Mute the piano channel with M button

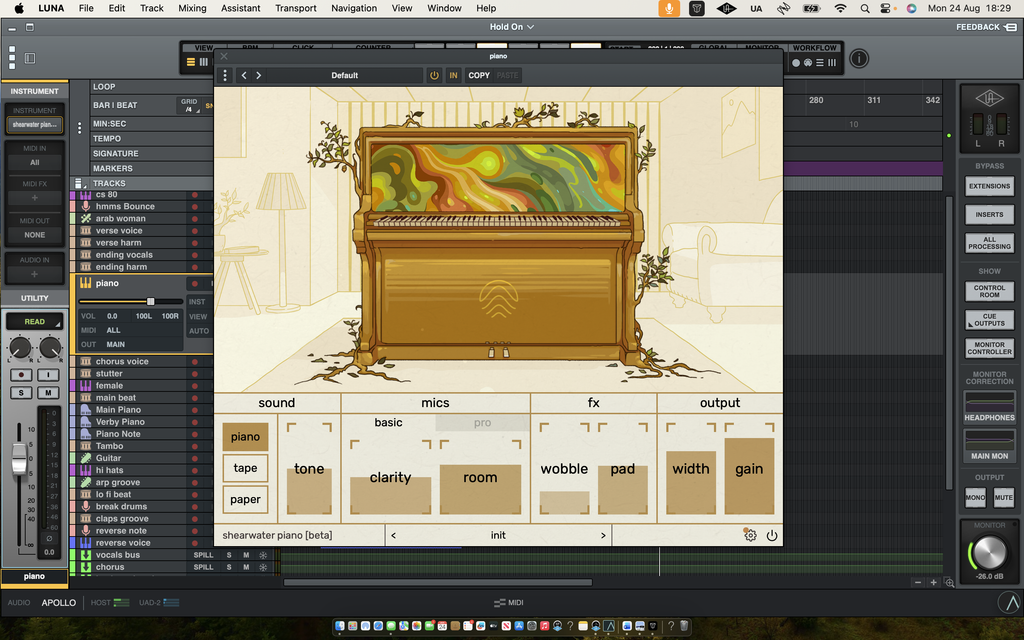(48, 392)
